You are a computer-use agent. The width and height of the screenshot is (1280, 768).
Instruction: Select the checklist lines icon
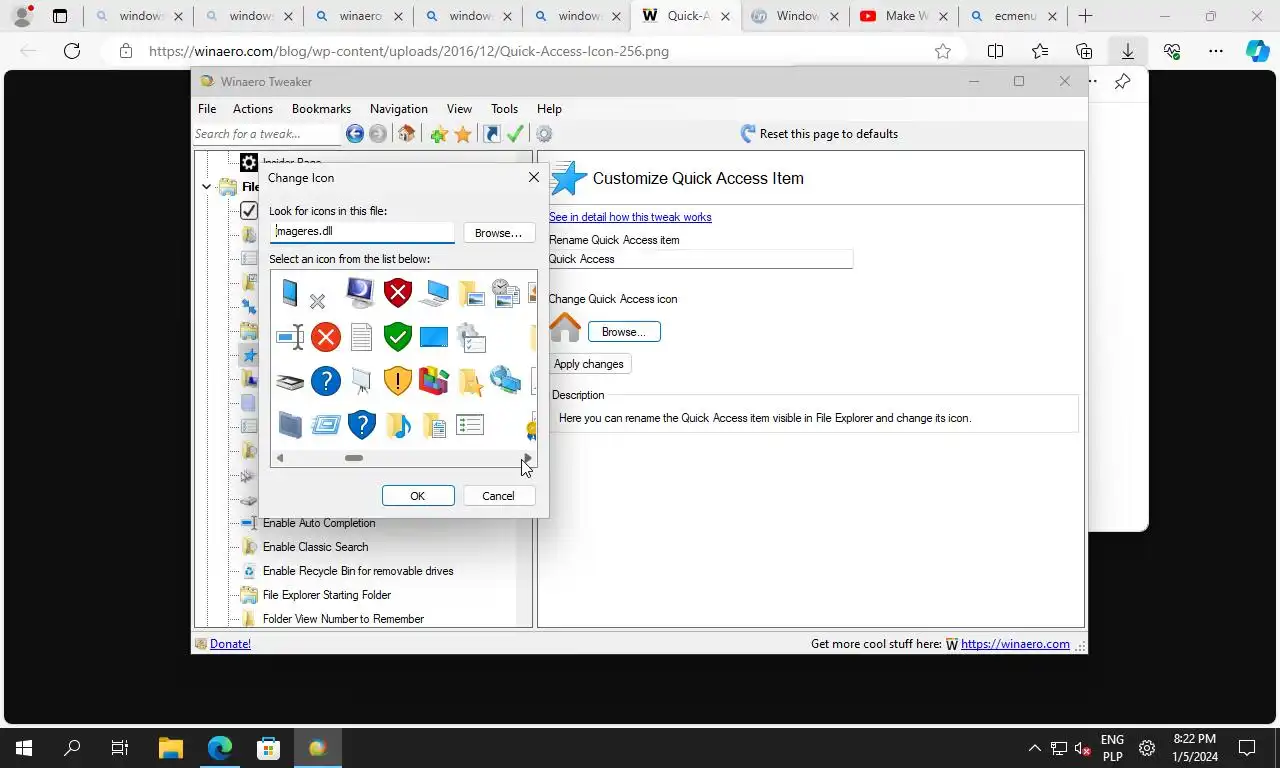click(x=470, y=425)
